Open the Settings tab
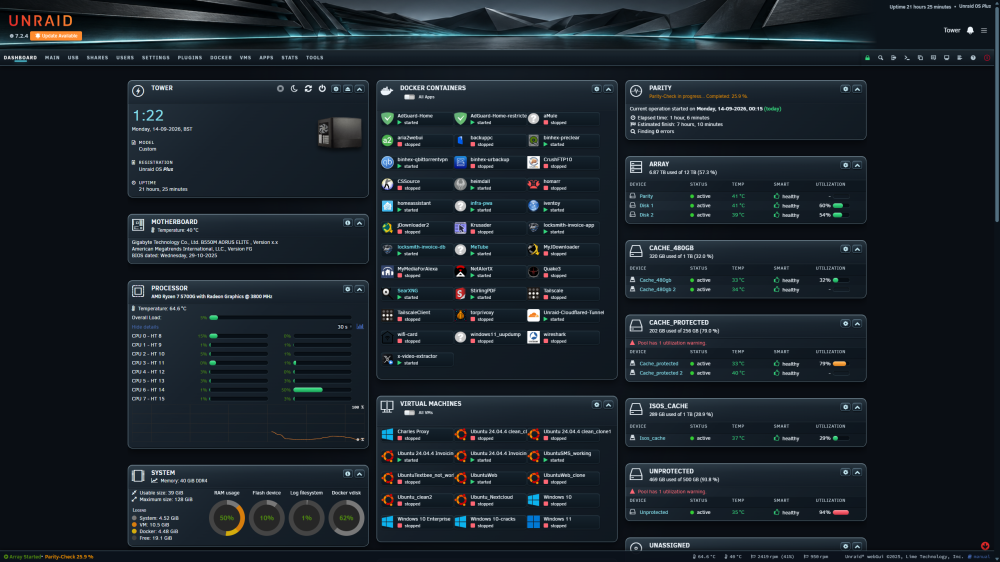 pos(156,57)
